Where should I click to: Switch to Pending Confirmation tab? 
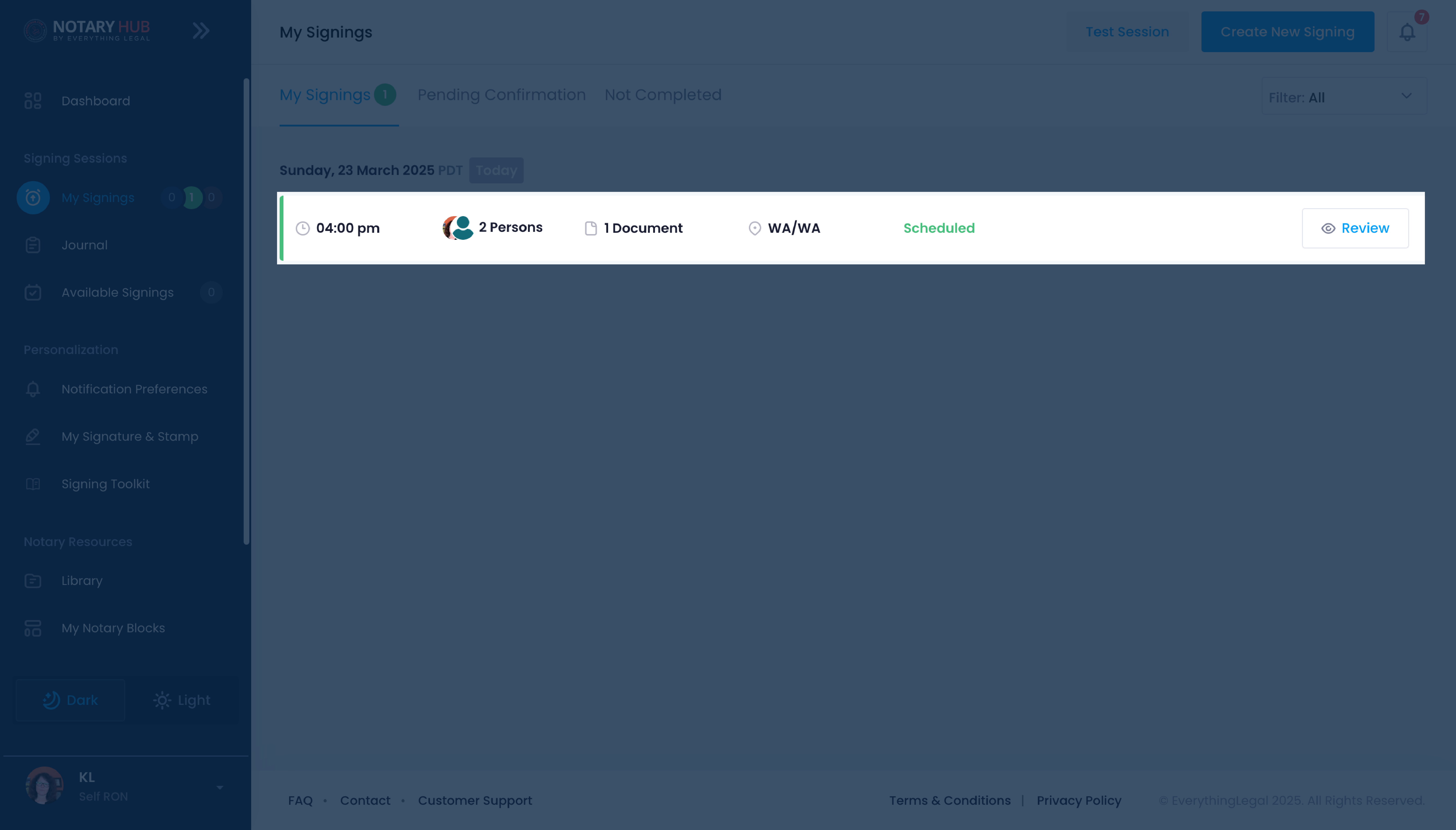[501, 95]
